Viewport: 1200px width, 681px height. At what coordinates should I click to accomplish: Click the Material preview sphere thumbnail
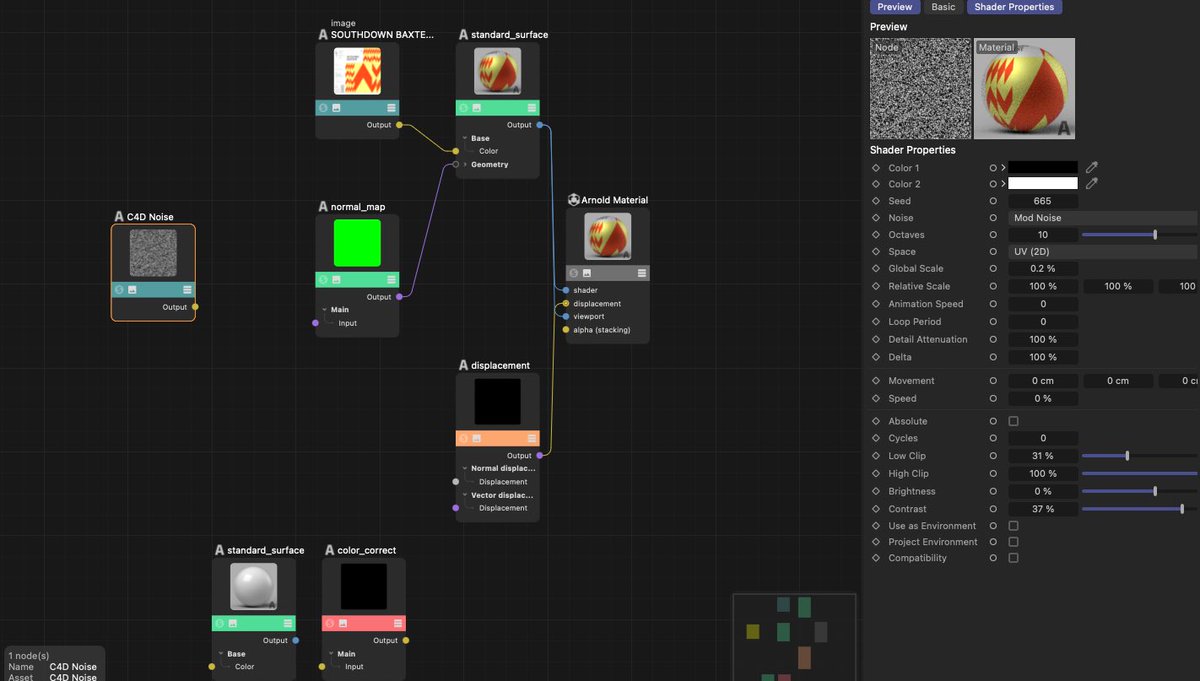1025,88
